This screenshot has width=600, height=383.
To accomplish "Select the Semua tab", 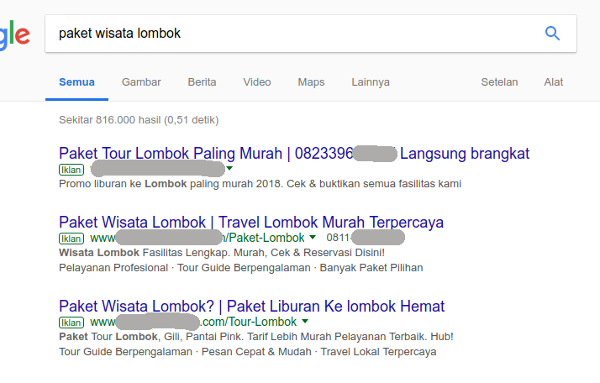I will pyautogui.click(x=77, y=82).
